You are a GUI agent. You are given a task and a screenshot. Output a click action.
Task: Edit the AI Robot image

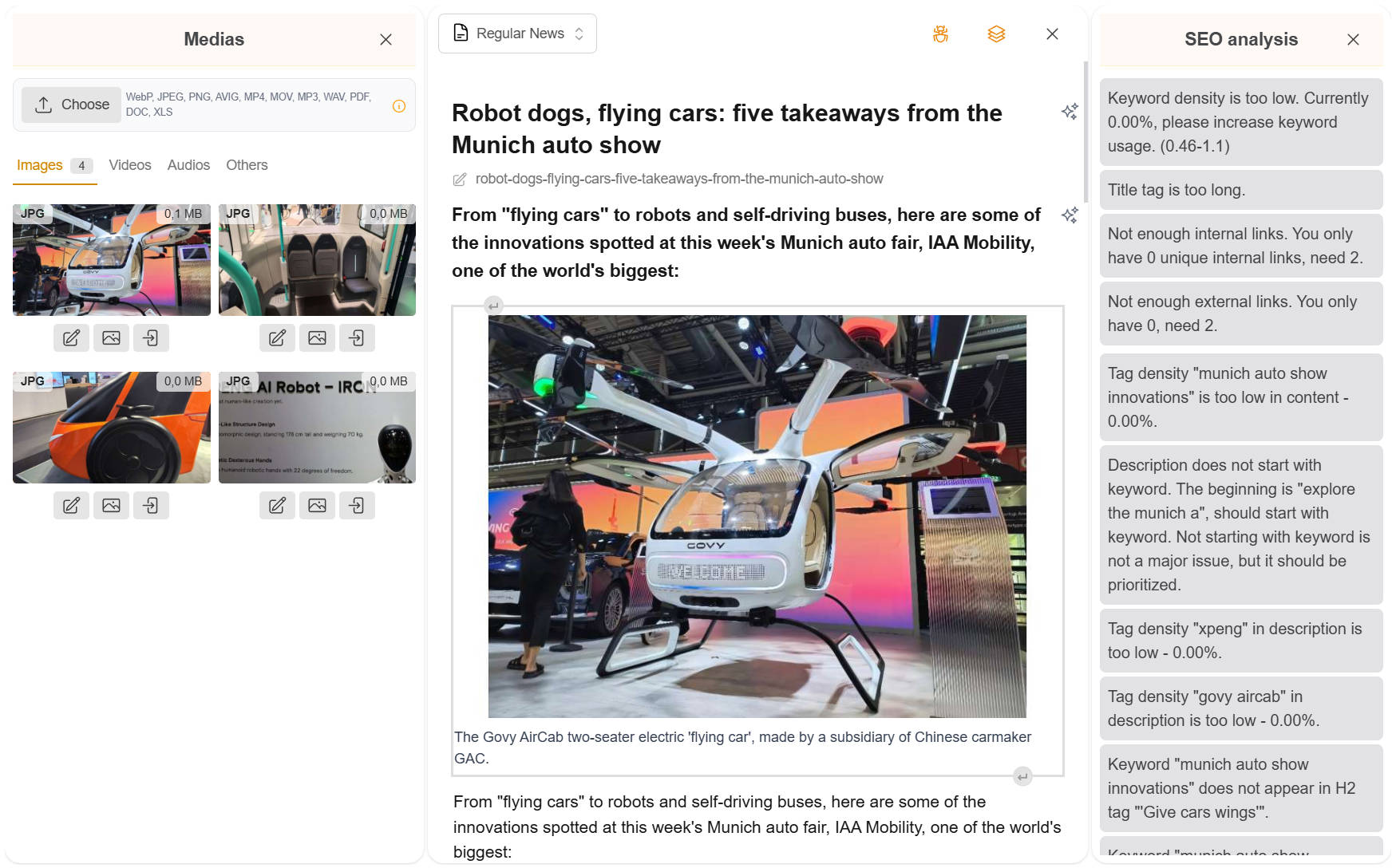[277, 506]
